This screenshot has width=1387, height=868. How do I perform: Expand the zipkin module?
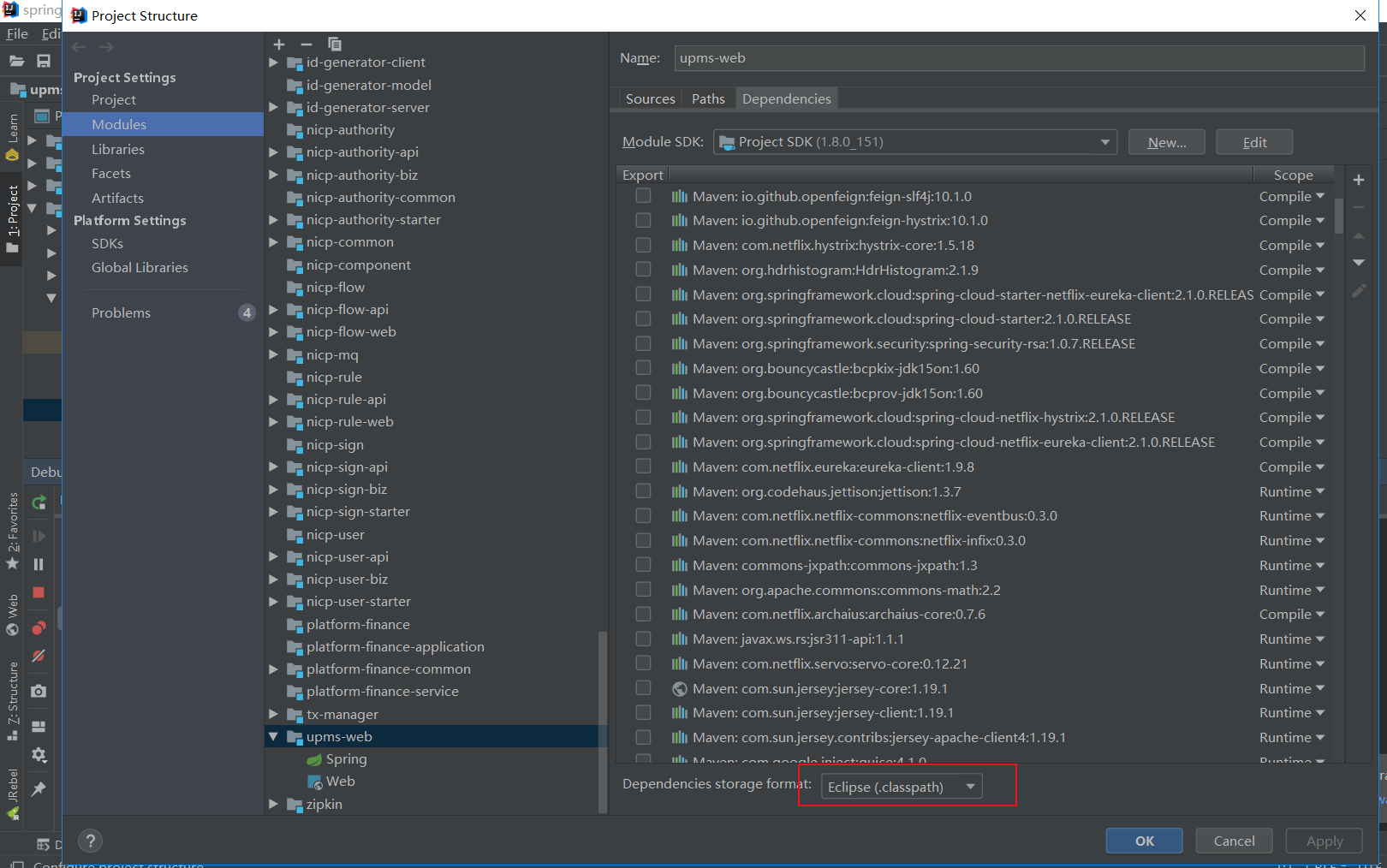(x=273, y=804)
